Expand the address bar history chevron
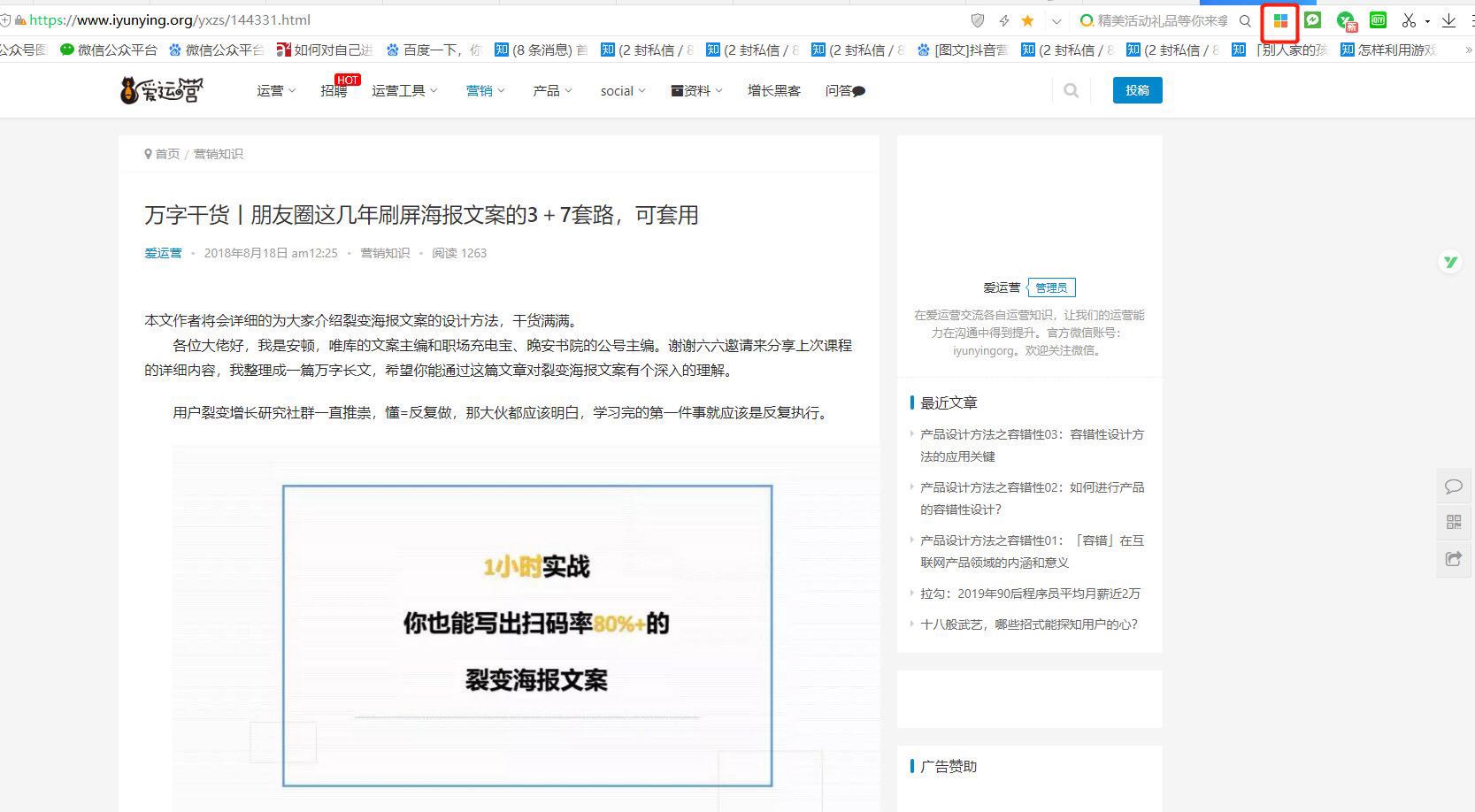 (x=1056, y=20)
